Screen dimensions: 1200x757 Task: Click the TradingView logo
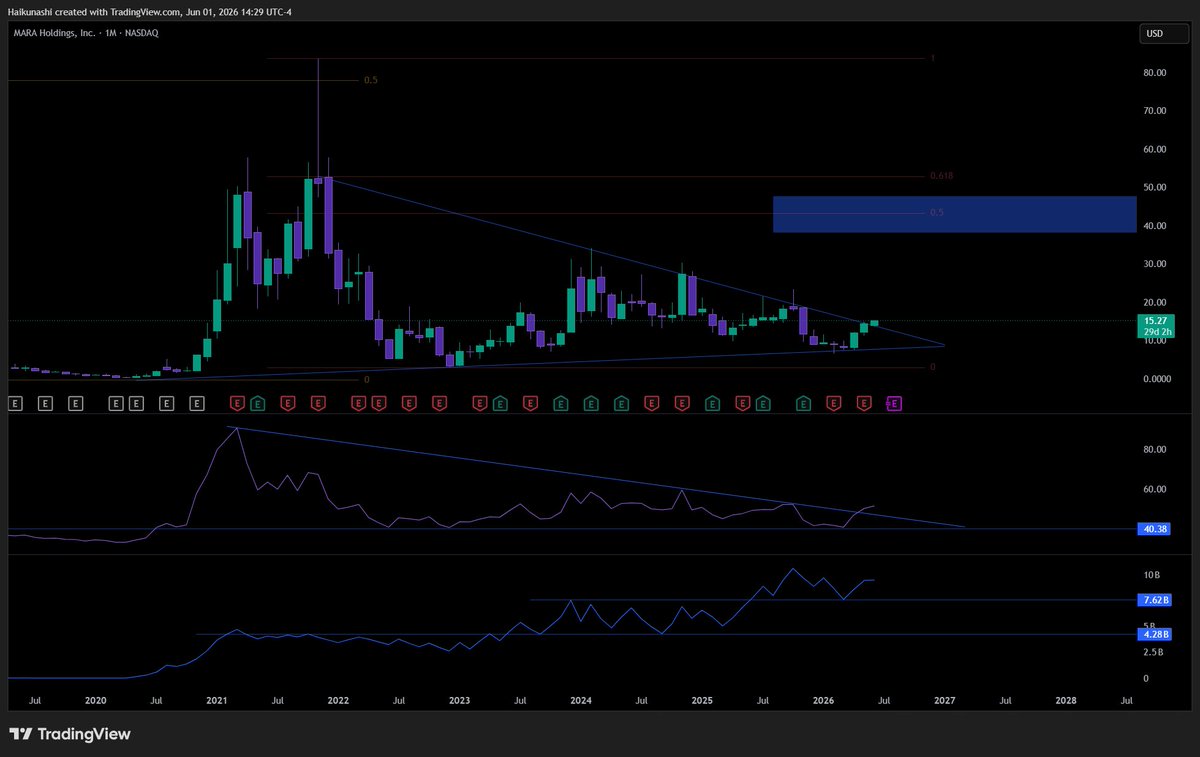tap(70, 734)
